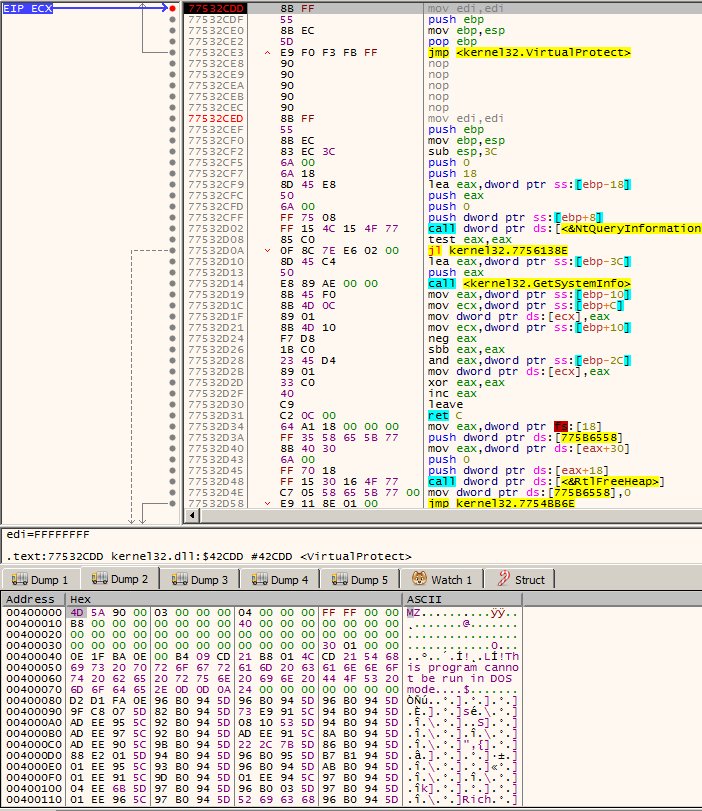
Task: Click the 'Rich' ASCII text in dump
Action: [x=476, y=799]
